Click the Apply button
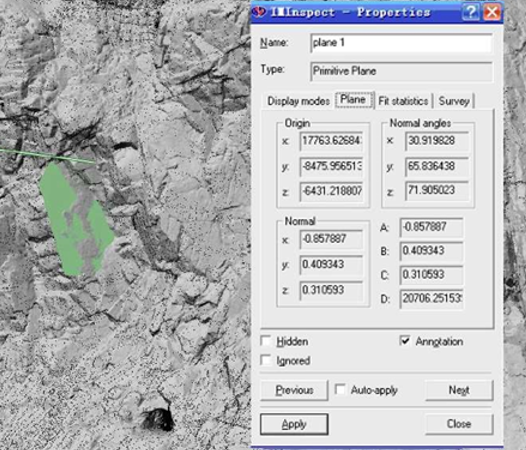Viewport: 526px width, 450px height. [x=294, y=424]
